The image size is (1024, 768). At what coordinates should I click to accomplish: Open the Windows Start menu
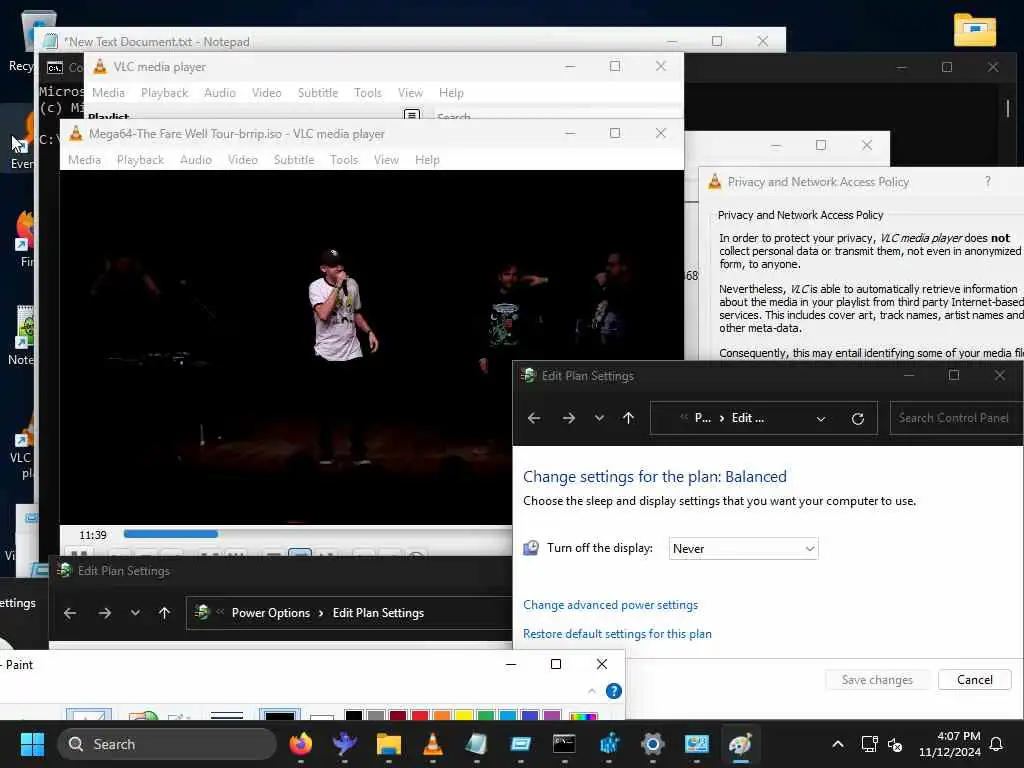32,744
